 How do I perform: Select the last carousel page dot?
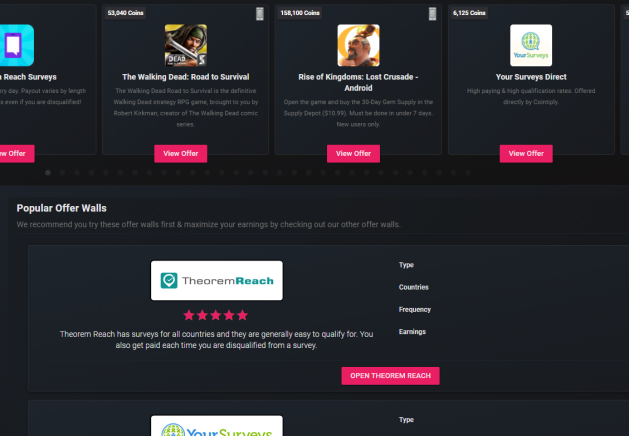(468, 172)
